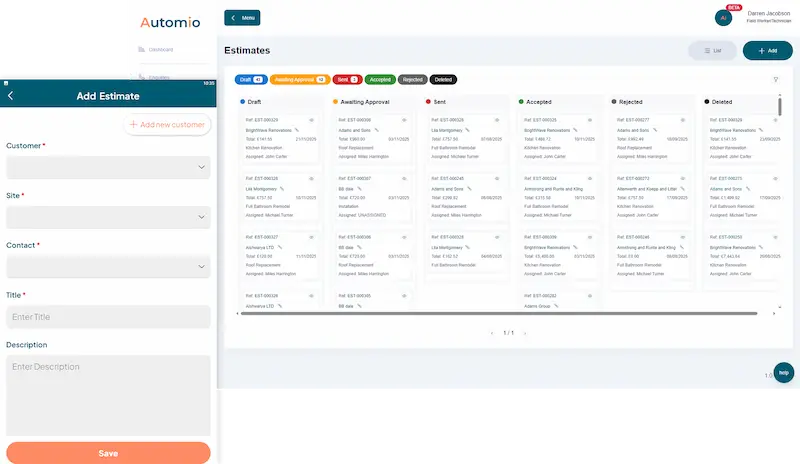Viewport: 800px width, 464px height.
Task: View Awaiting Approval card EST-000307 eye icon
Action: click(x=404, y=179)
